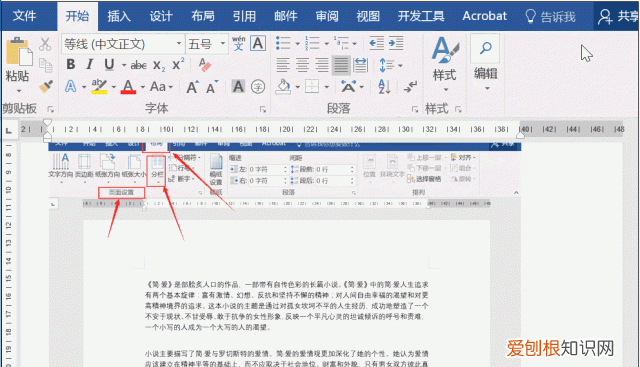Center align text

click(x=302, y=65)
